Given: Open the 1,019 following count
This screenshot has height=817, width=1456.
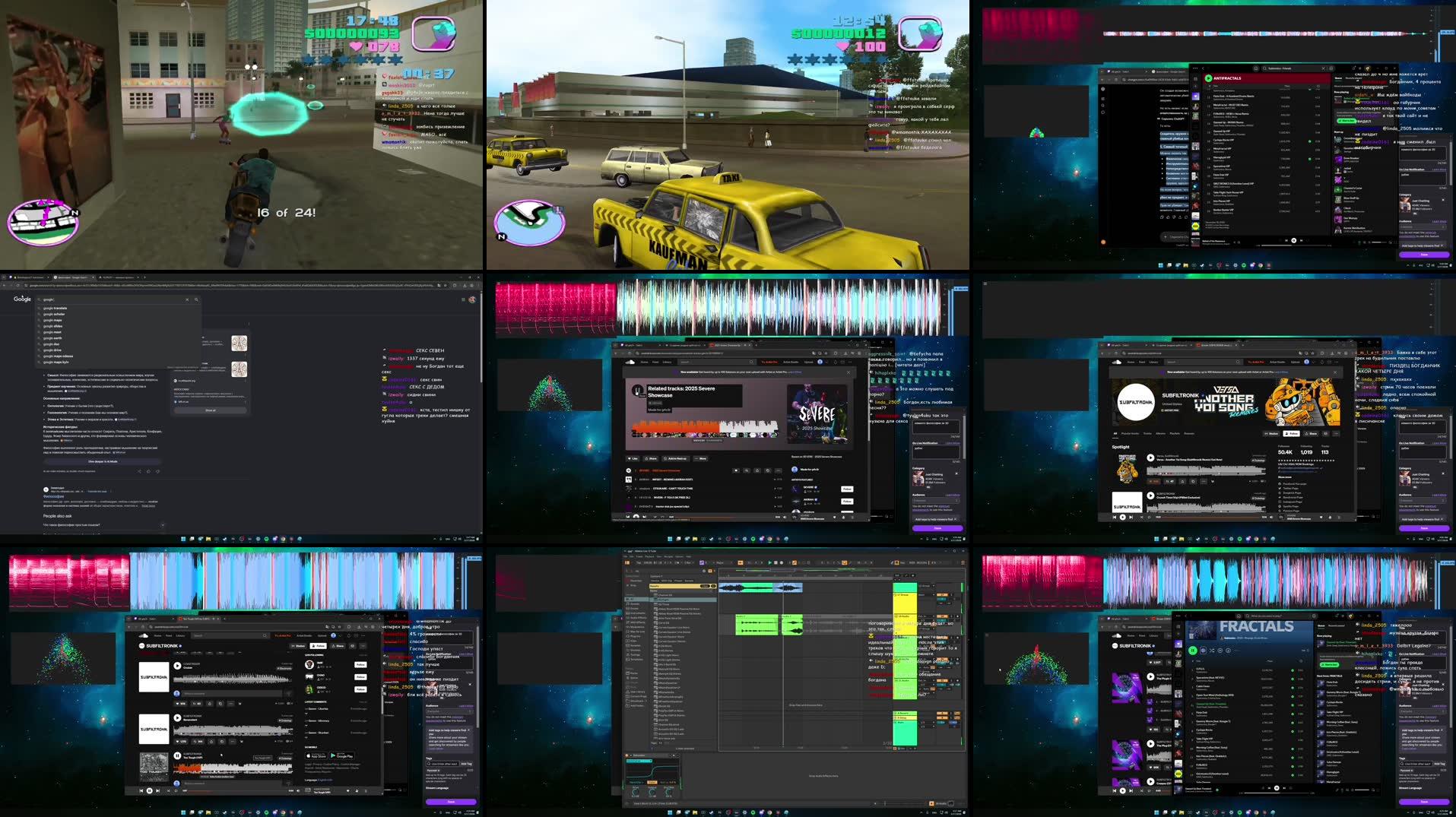Looking at the screenshot, I should (1306, 452).
